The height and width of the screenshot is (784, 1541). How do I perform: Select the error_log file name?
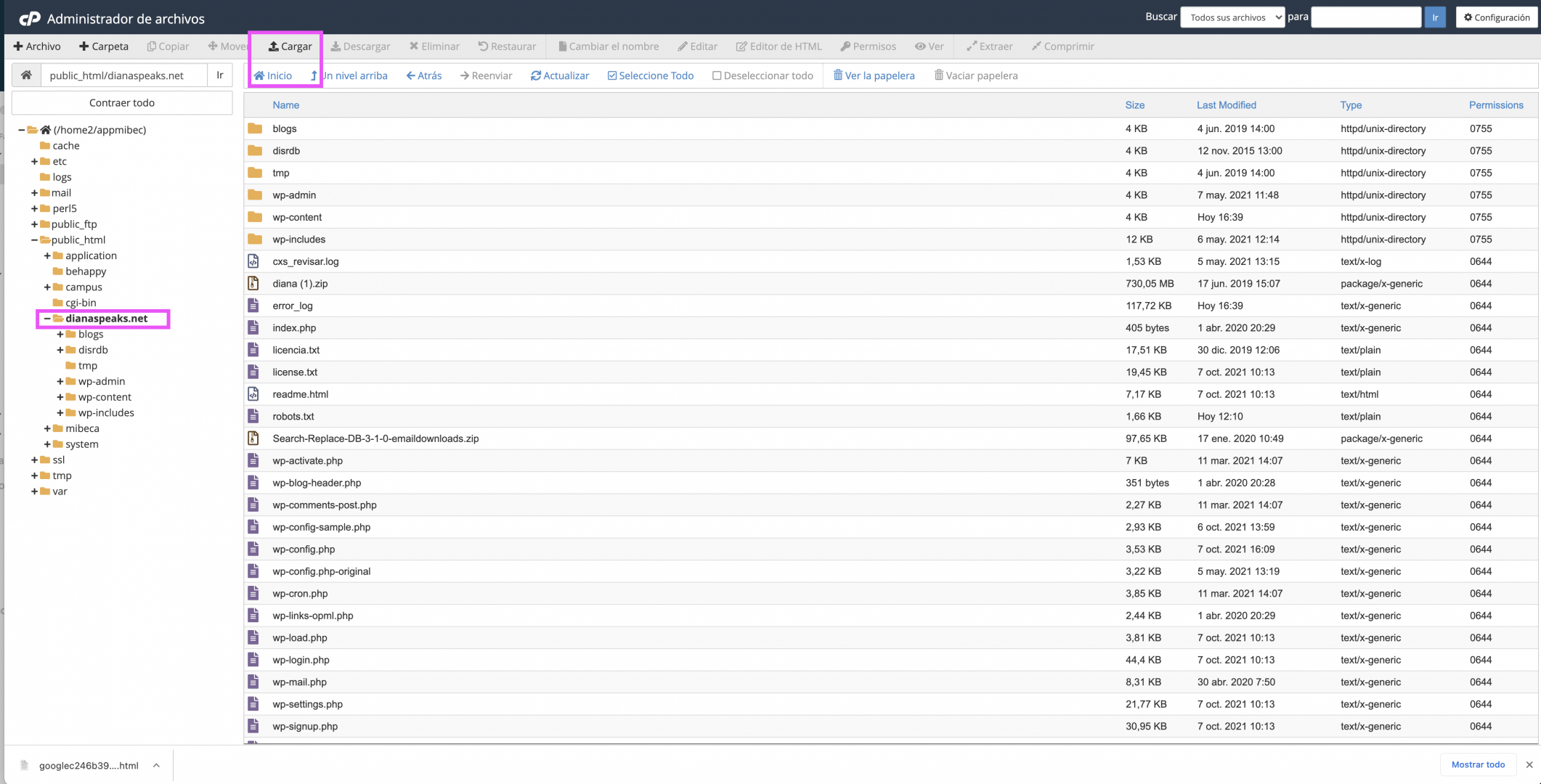293,306
